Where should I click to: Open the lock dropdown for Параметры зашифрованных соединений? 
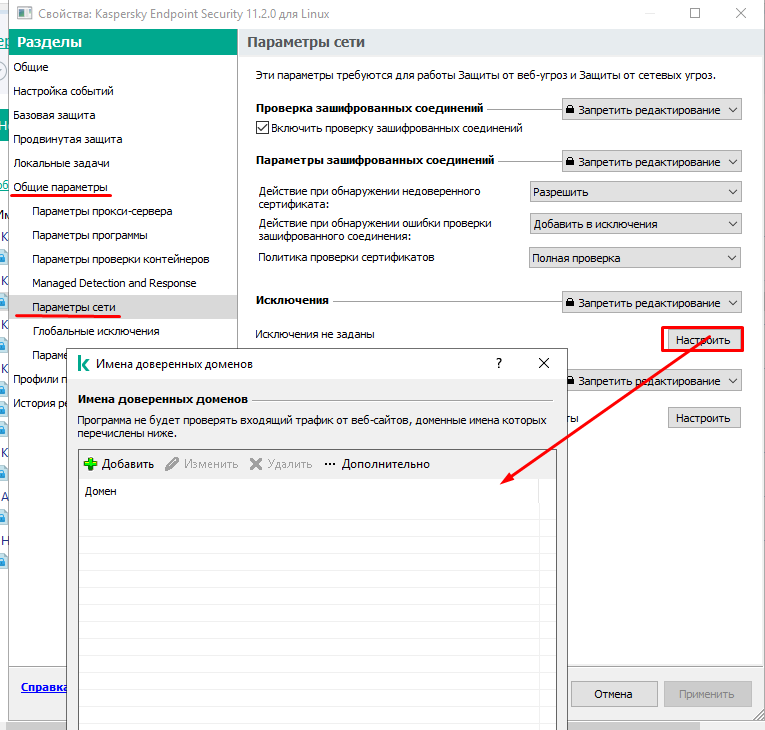(x=651, y=161)
